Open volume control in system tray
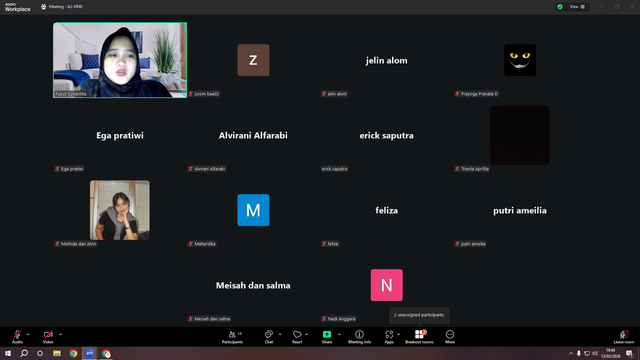Viewport: 640px width, 360px height. point(595,353)
